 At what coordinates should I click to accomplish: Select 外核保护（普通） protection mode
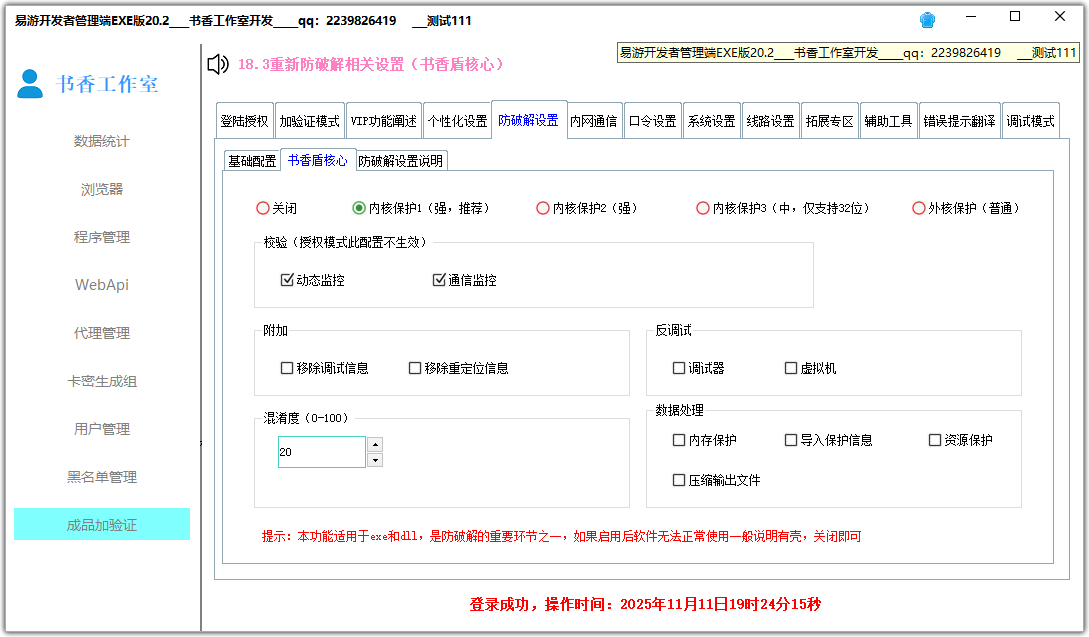click(919, 208)
